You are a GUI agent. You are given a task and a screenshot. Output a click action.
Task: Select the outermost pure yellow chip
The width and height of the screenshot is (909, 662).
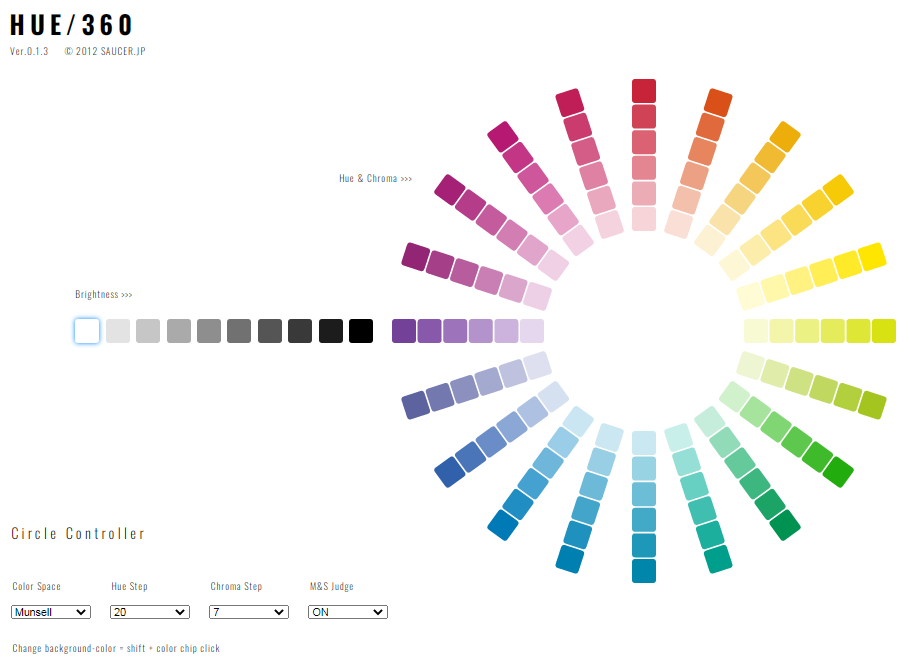point(872,256)
